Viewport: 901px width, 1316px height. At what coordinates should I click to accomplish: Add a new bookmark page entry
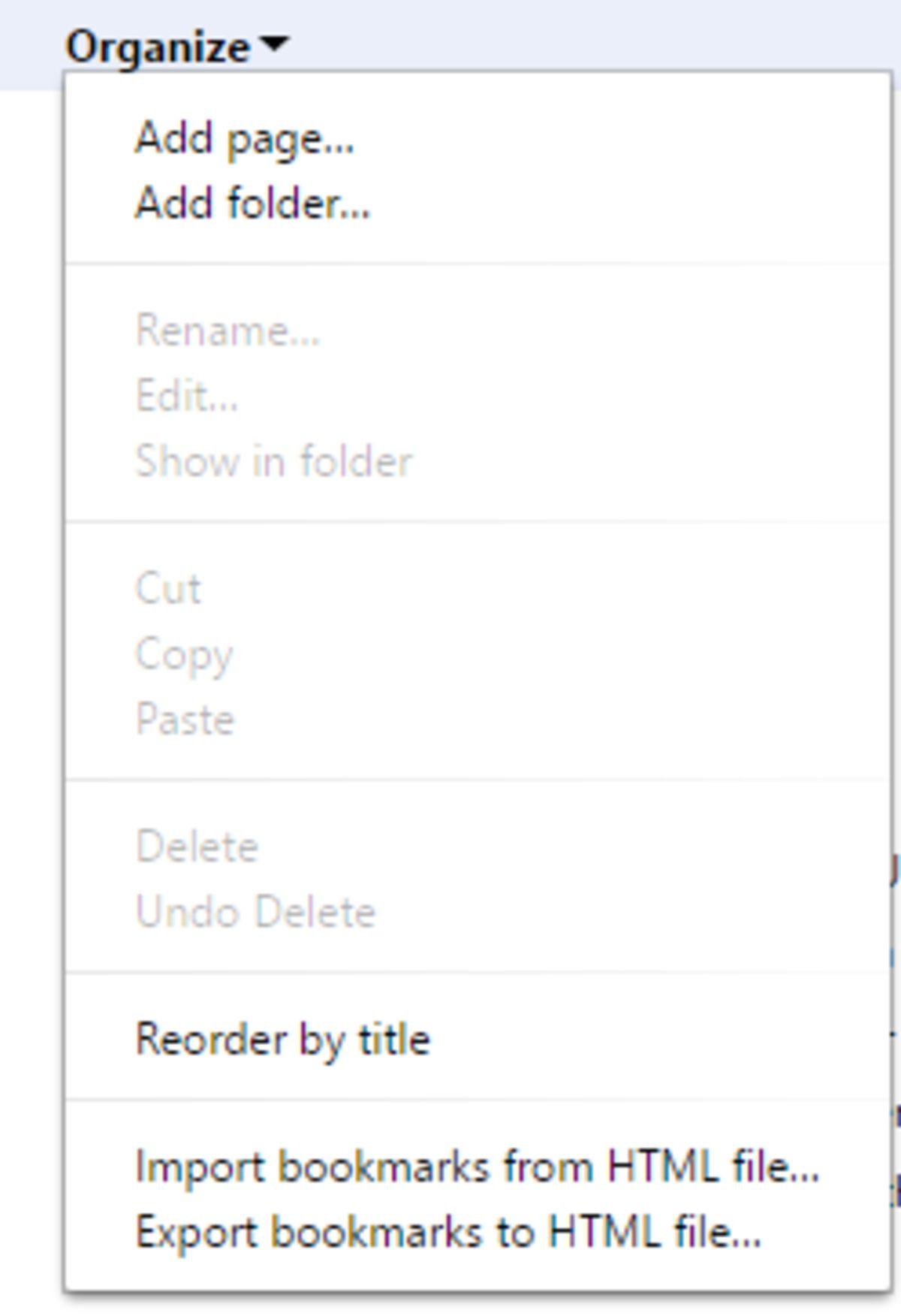click(x=244, y=139)
